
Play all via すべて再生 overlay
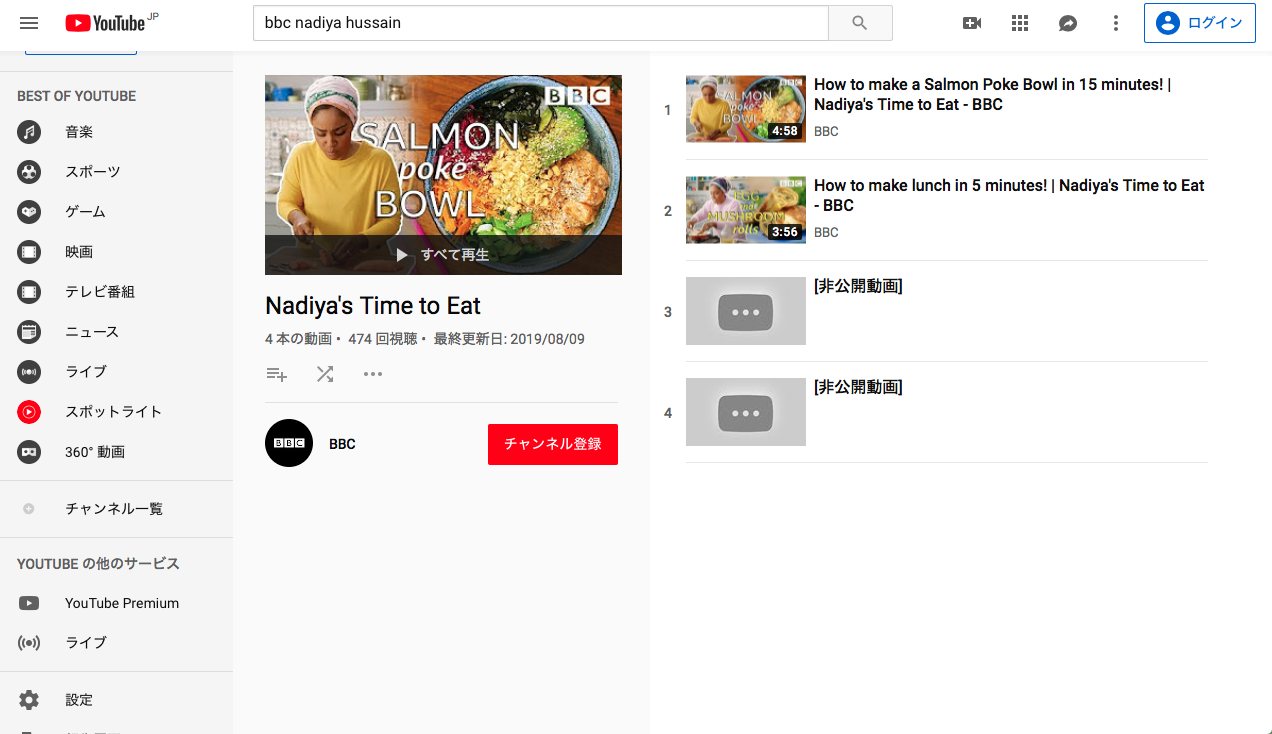pyautogui.click(x=443, y=255)
